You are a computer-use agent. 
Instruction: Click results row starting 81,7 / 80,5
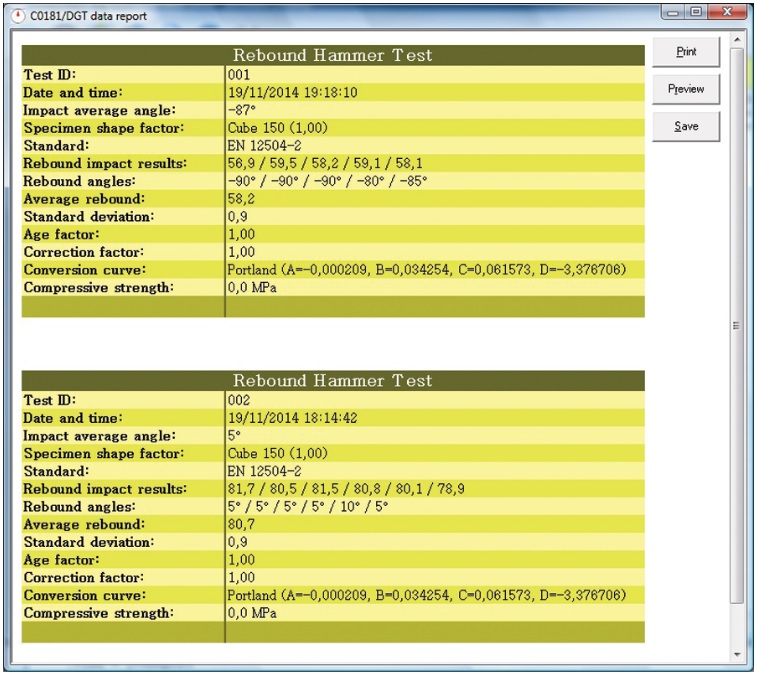346,489
